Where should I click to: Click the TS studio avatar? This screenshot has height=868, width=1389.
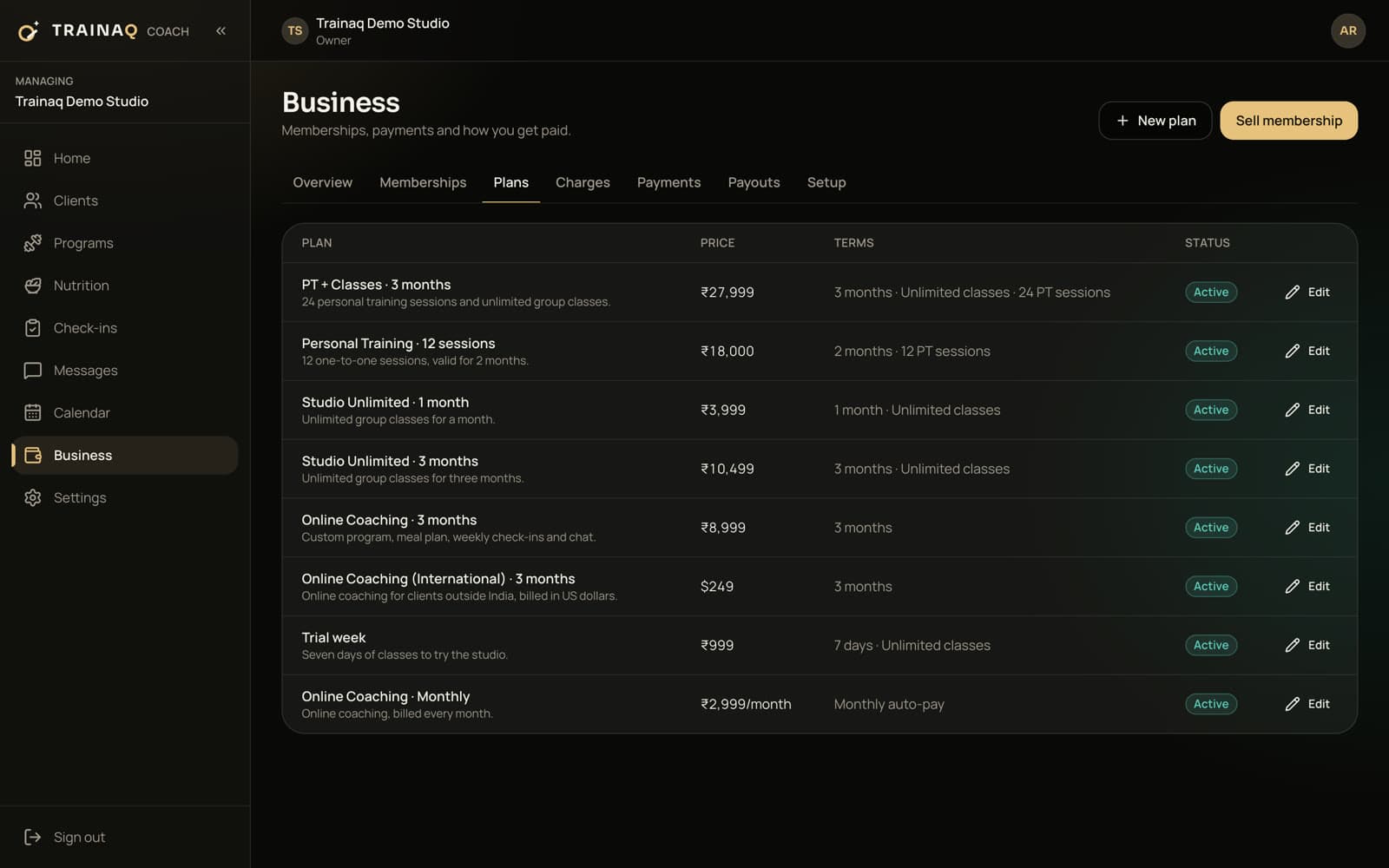(295, 30)
